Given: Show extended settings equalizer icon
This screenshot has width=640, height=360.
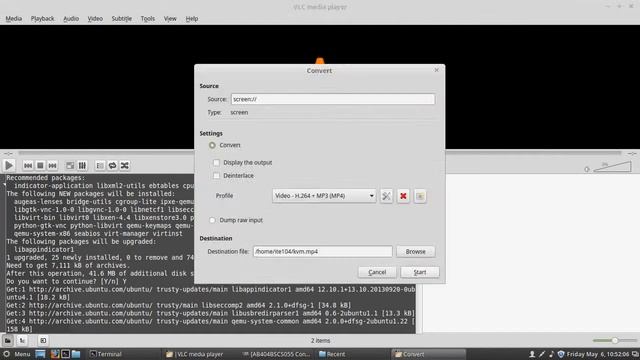Looking at the screenshot, I should point(82,165).
